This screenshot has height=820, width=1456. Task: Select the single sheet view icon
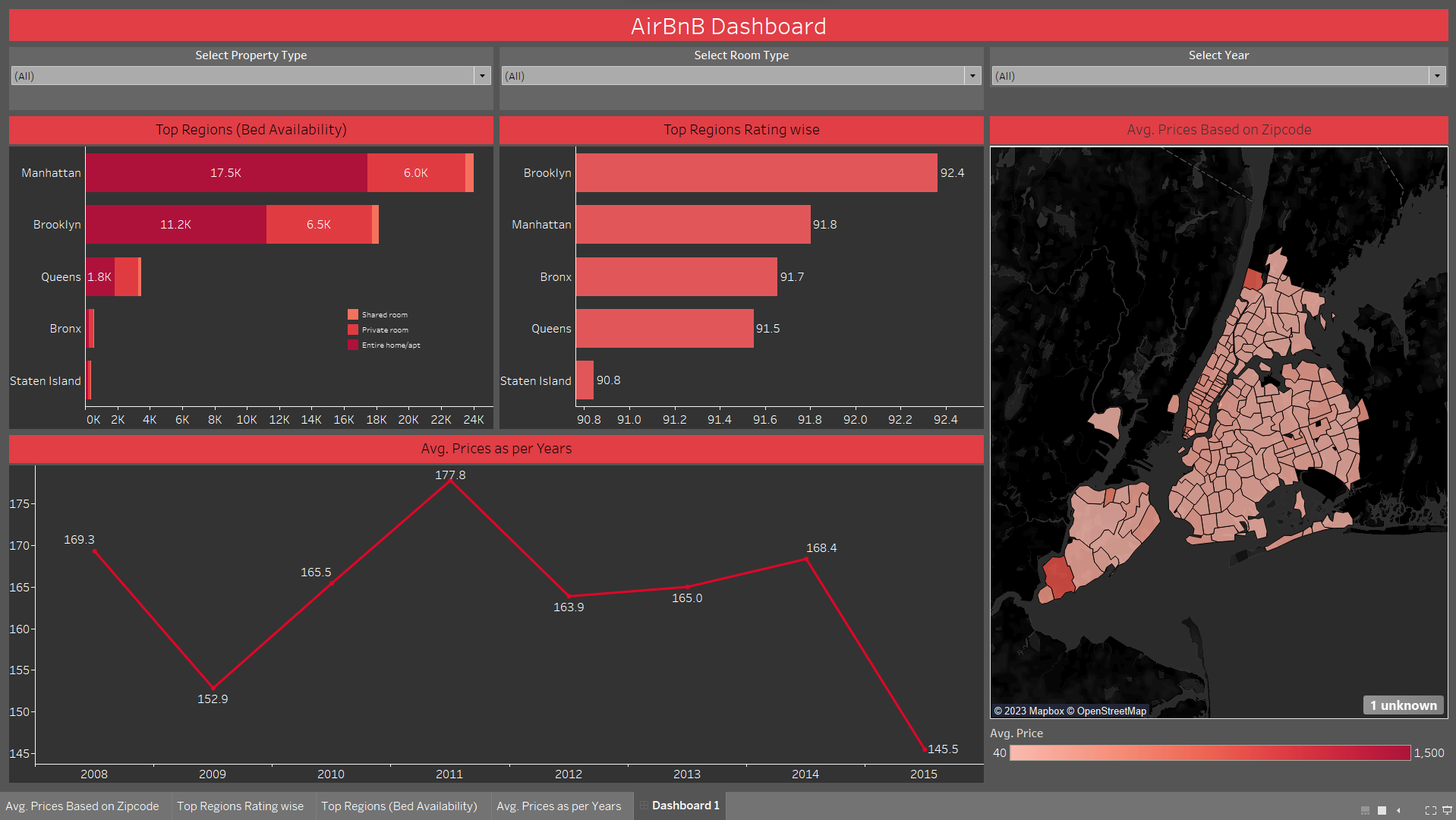pos(1382,810)
